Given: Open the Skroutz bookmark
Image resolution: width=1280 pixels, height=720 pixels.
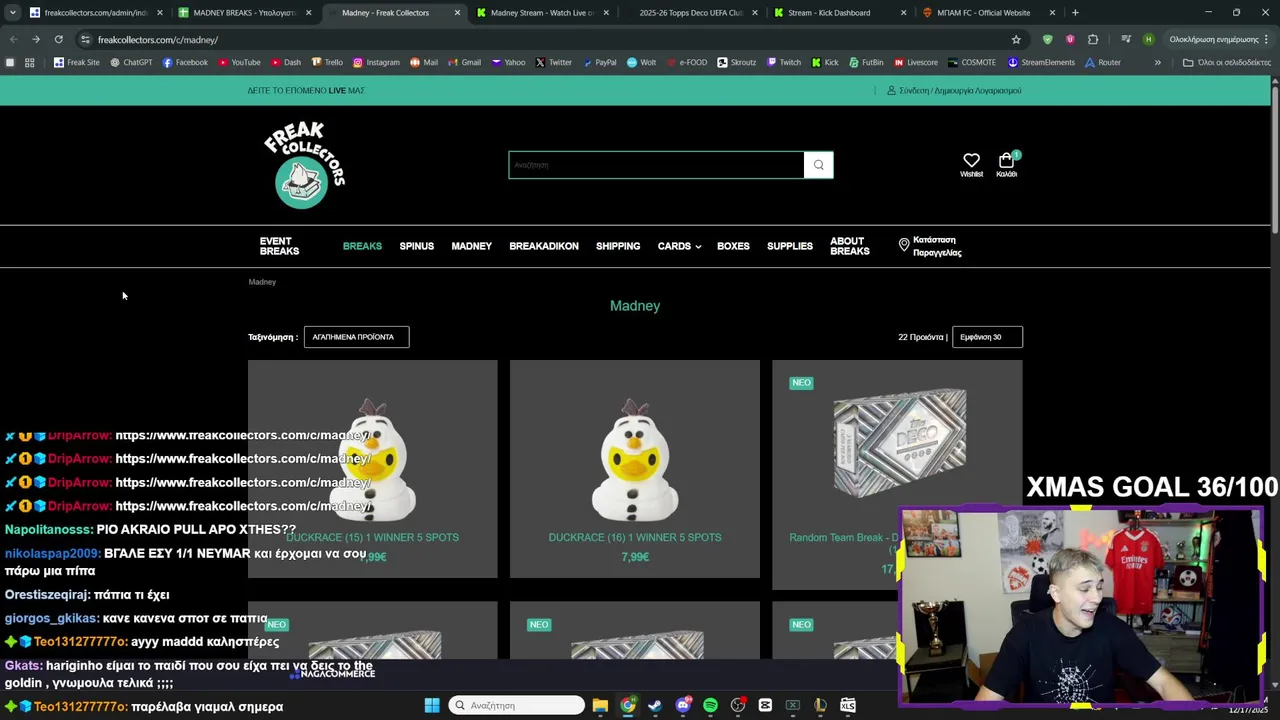Looking at the screenshot, I should click(736, 62).
